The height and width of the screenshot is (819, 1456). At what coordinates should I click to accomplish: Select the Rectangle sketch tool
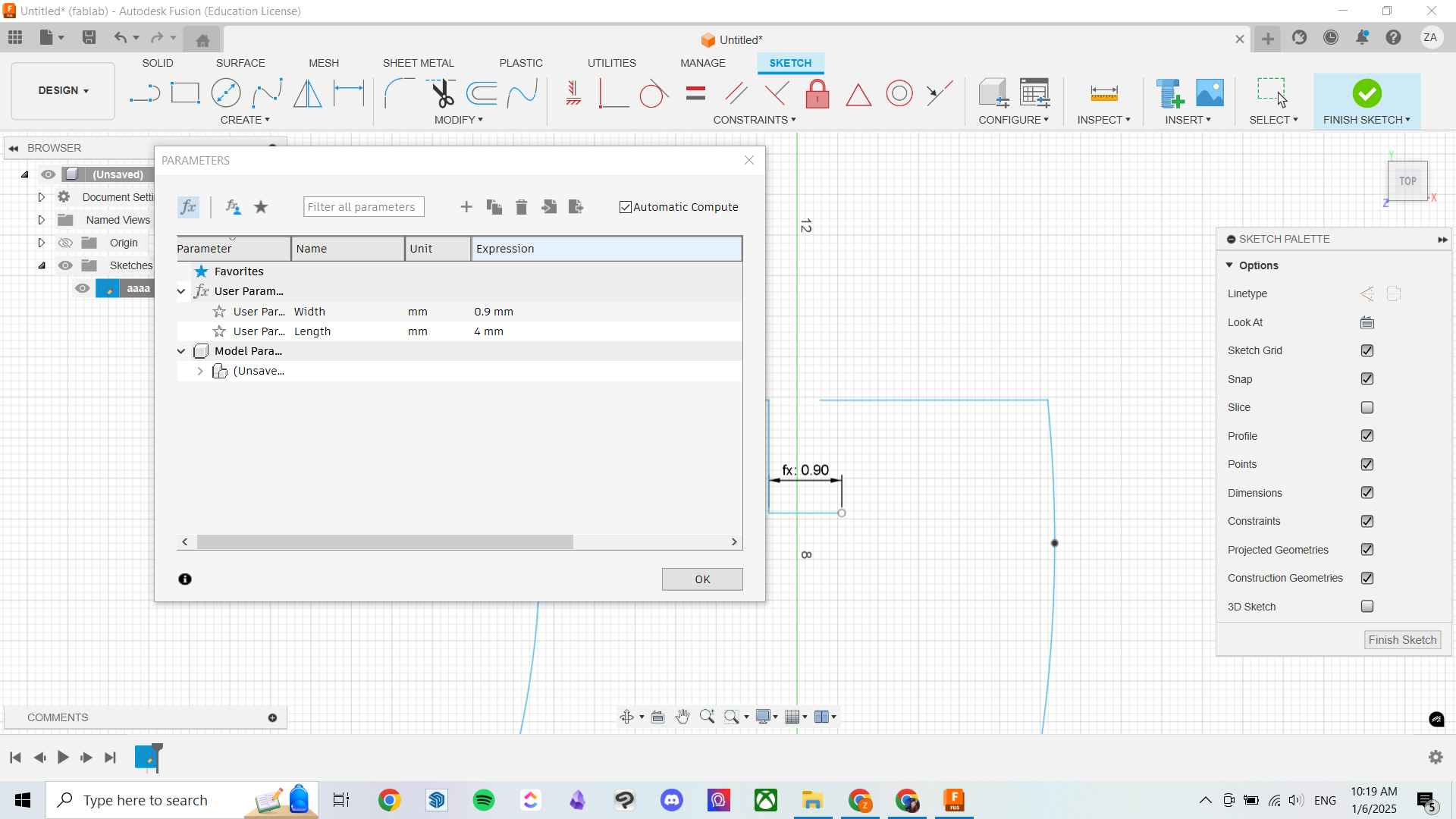pyautogui.click(x=184, y=93)
